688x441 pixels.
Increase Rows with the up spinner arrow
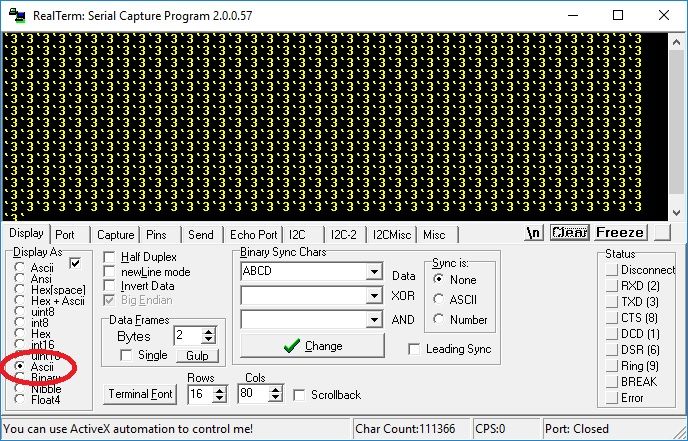[219, 390]
